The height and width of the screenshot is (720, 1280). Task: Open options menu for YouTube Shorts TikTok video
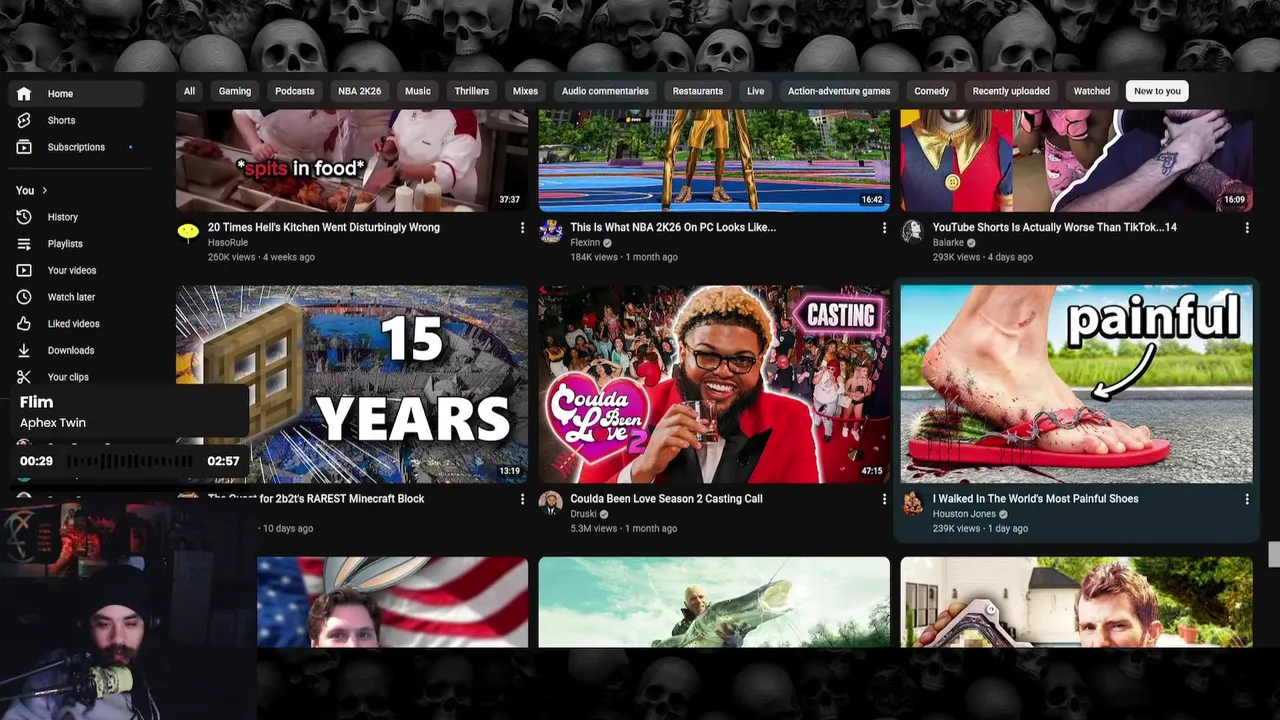click(x=1247, y=228)
